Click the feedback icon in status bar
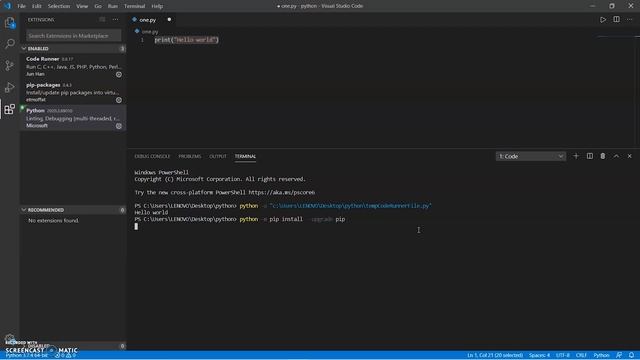640x360 pixels. click(619, 356)
